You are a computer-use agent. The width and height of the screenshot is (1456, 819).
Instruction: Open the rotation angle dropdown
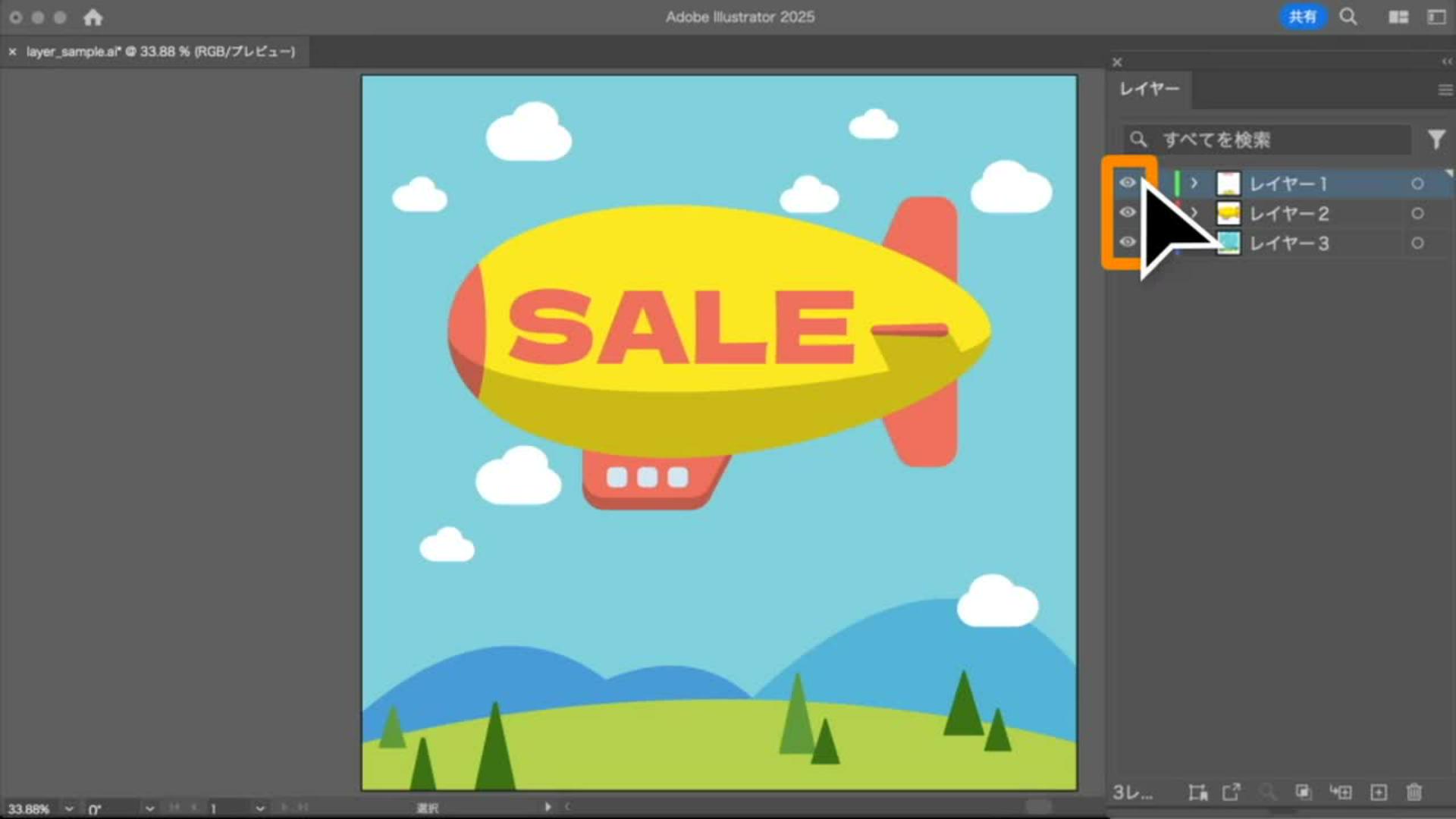point(149,809)
